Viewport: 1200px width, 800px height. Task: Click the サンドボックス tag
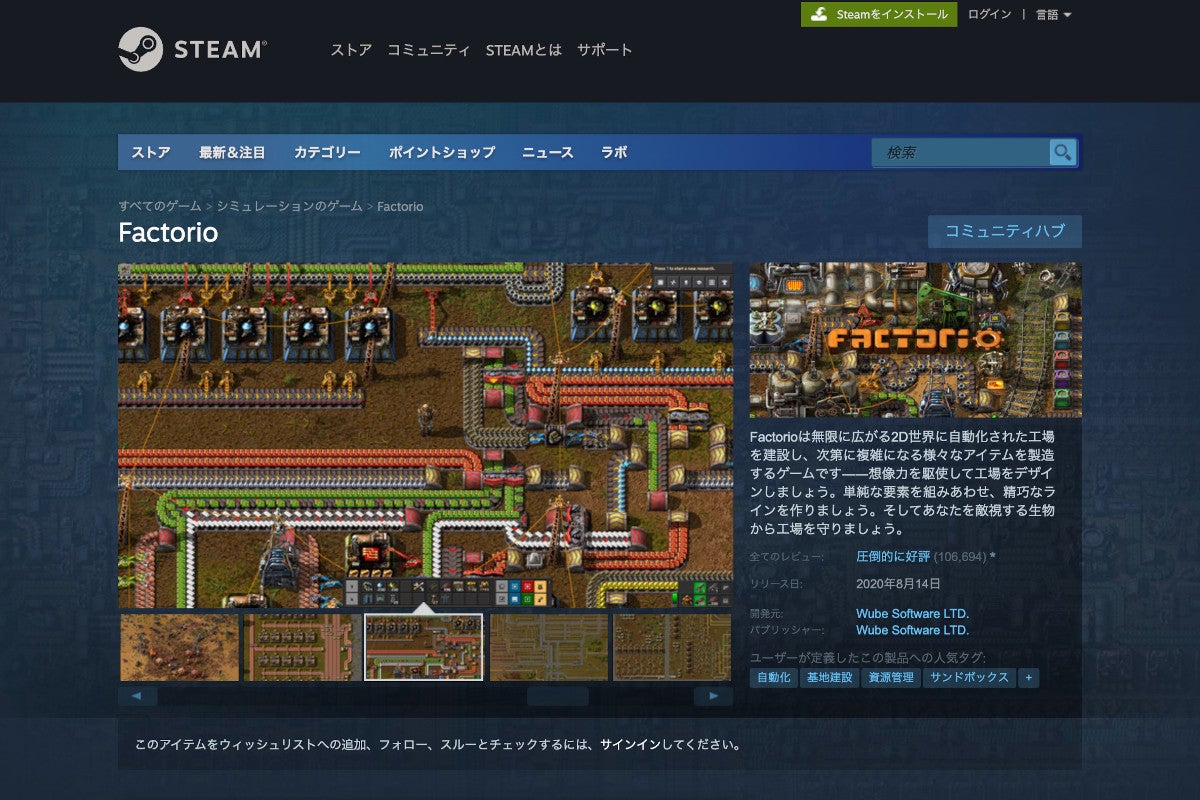click(x=969, y=678)
